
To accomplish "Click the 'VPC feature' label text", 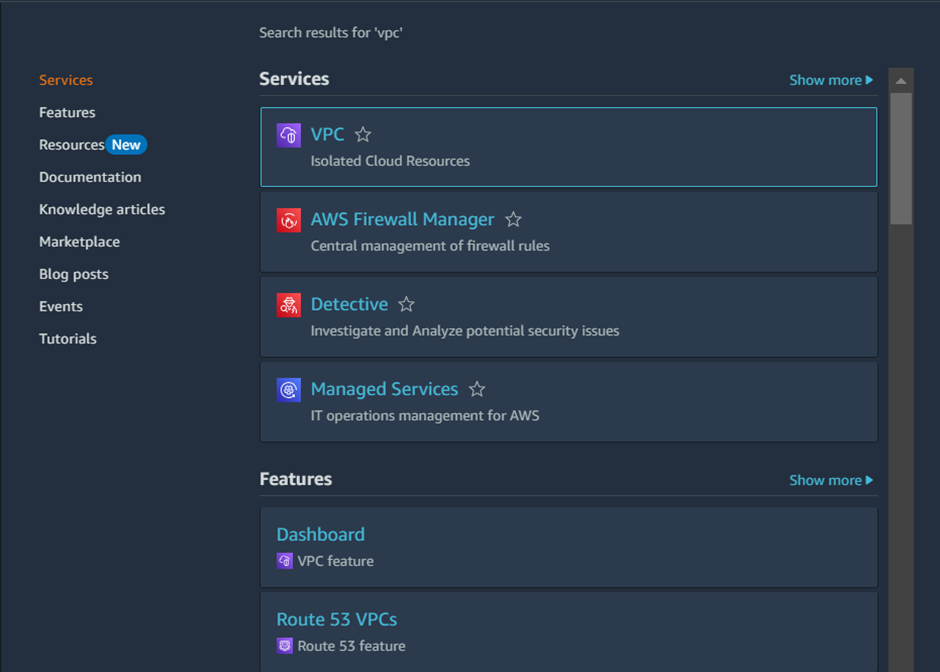I will 336,561.
